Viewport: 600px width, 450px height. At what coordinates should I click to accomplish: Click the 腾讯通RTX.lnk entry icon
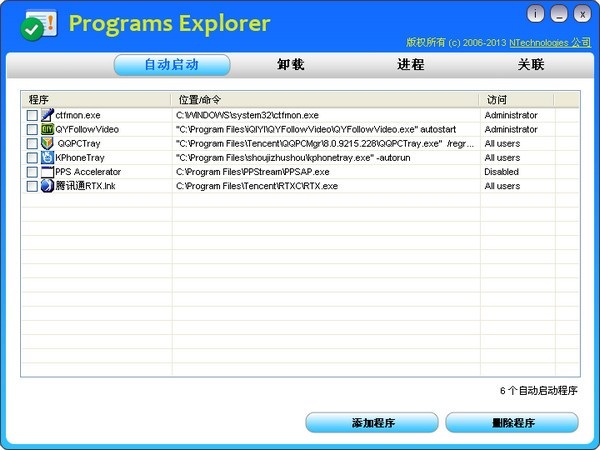pyautogui.click(x=47, y=185)
